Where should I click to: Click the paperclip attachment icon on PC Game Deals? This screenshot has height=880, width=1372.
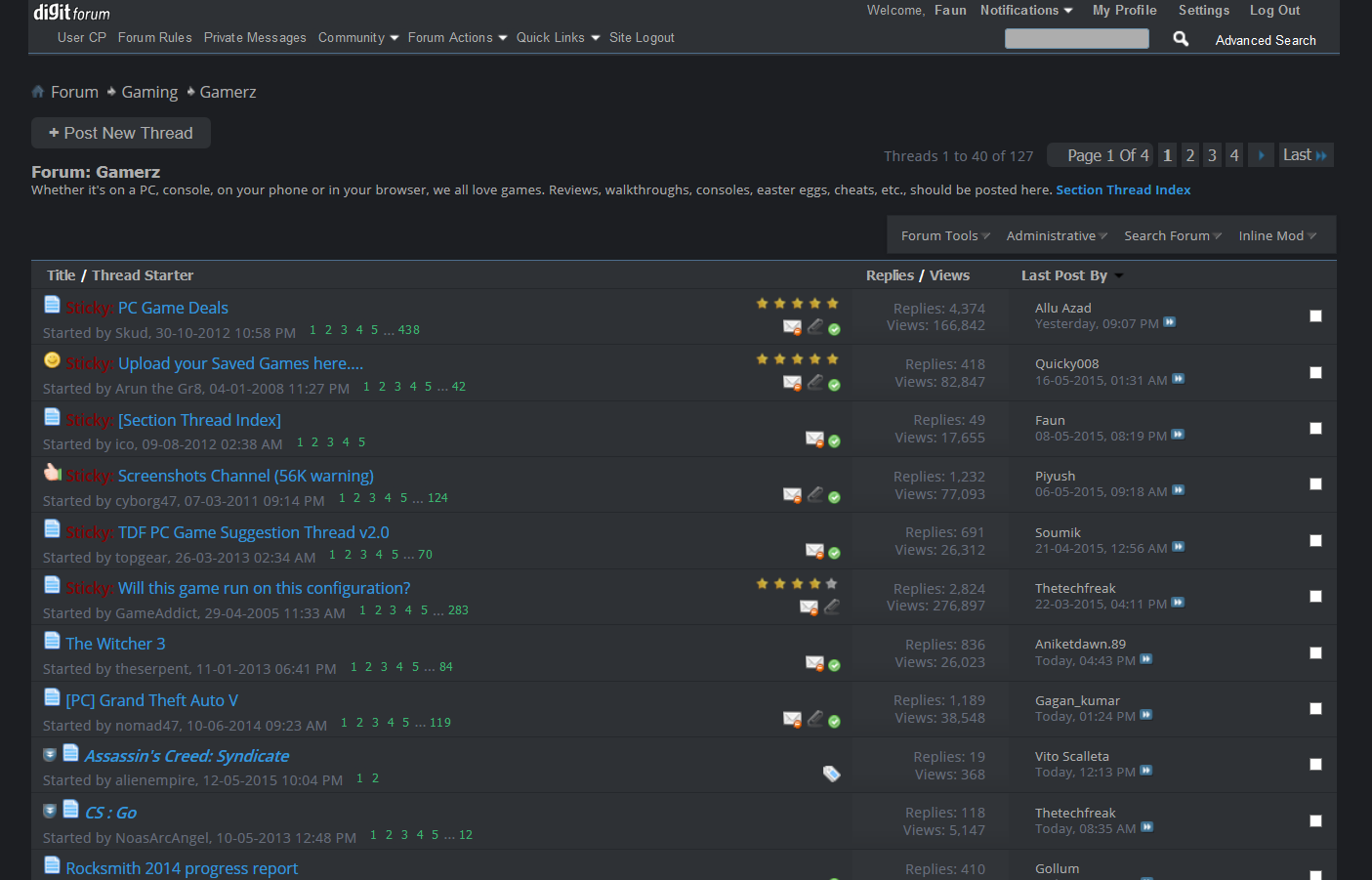click(814, 327)
